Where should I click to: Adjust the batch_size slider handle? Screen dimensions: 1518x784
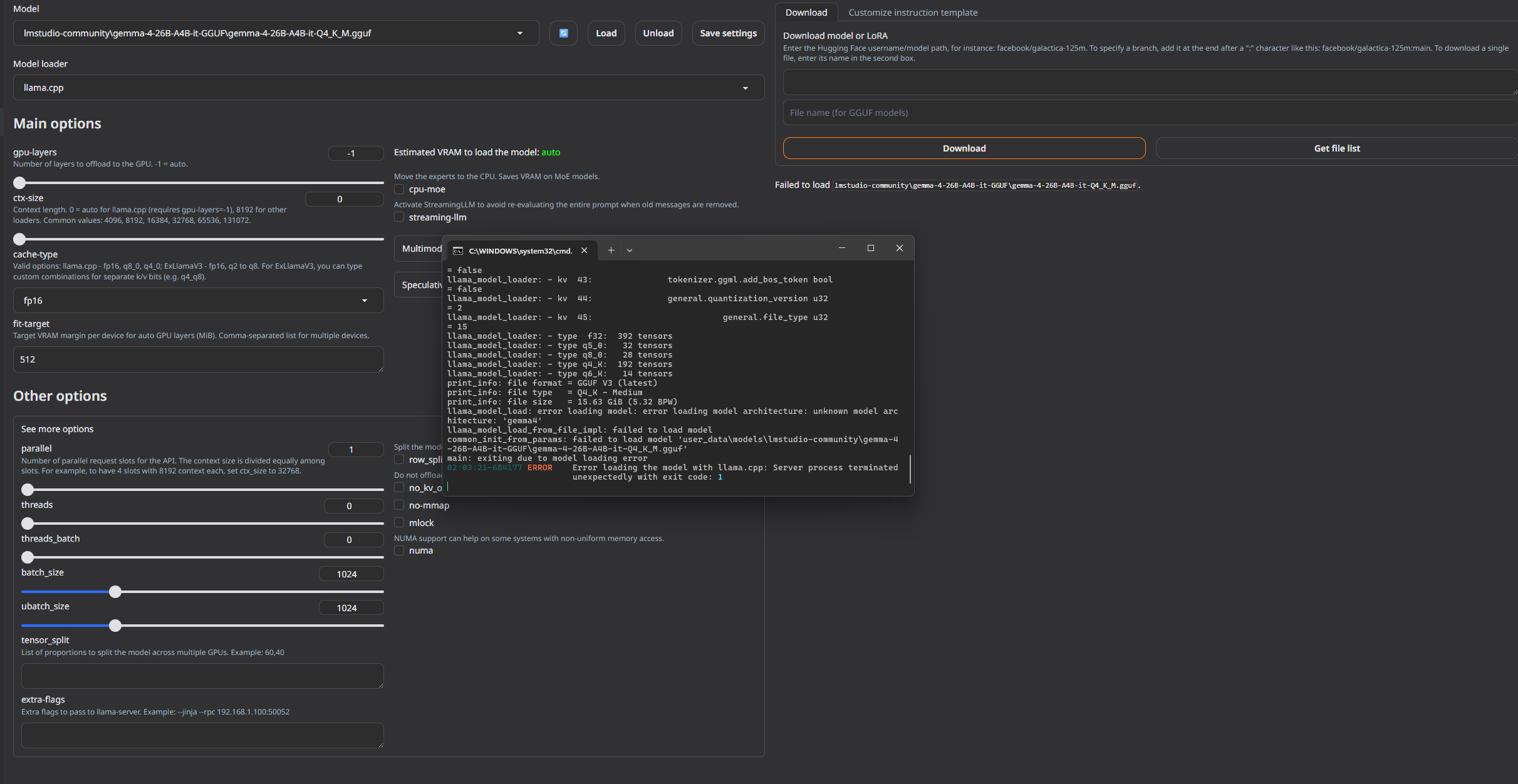click(x=115, y=592)
